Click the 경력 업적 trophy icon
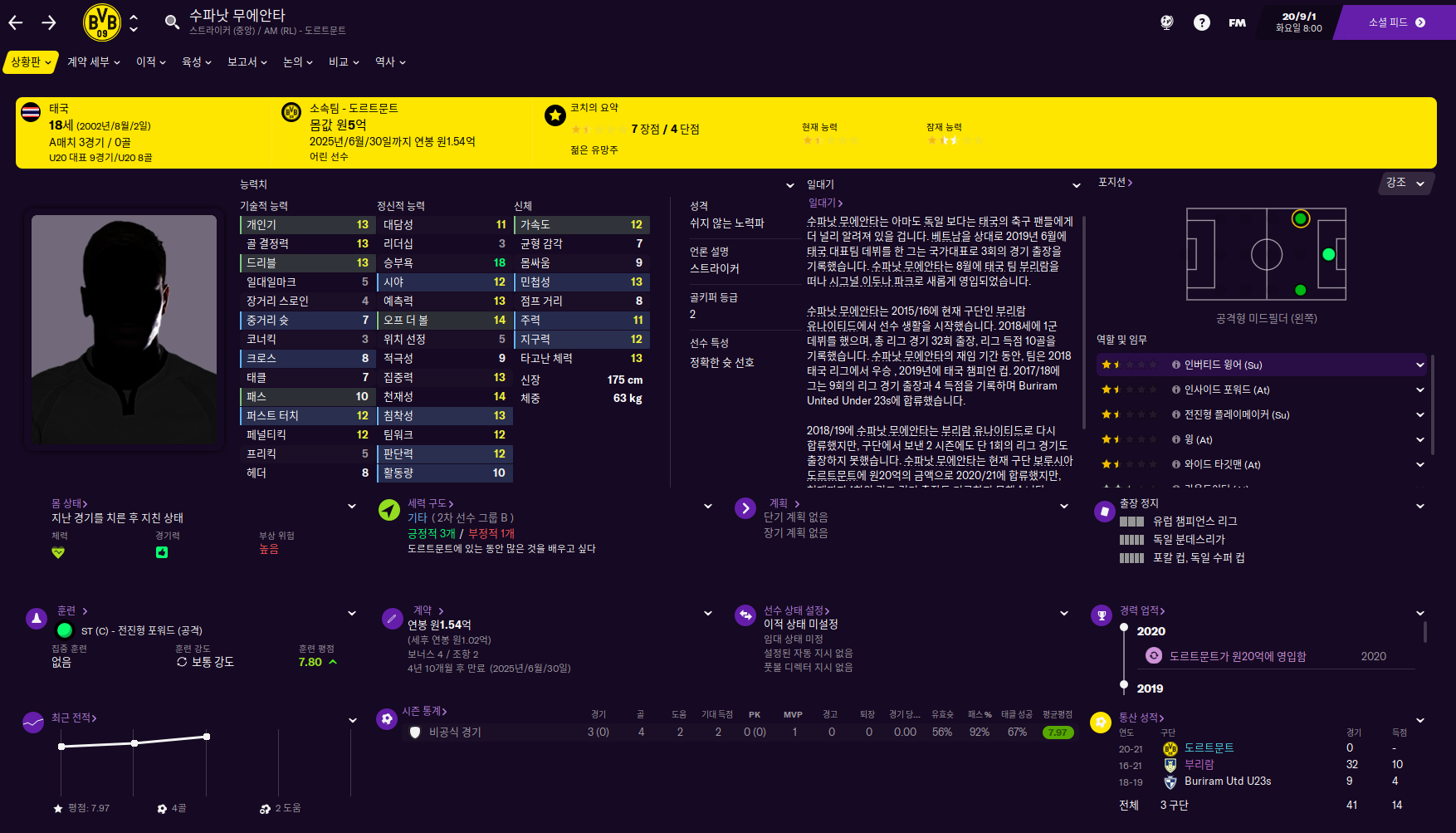Viewport: 1456px width, 833px height. click(1102, 615)
